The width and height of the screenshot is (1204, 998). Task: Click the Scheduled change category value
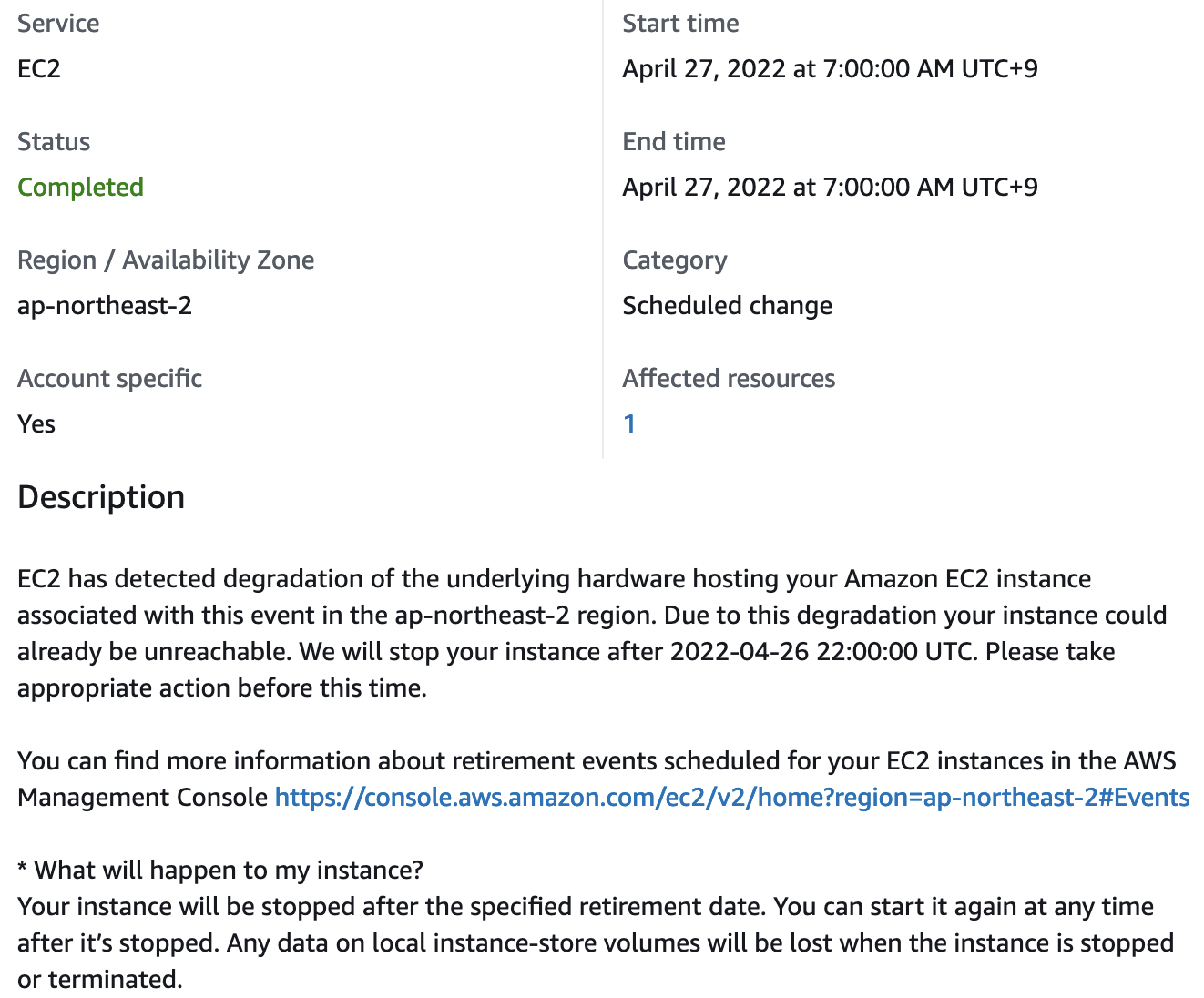[727, 306]
